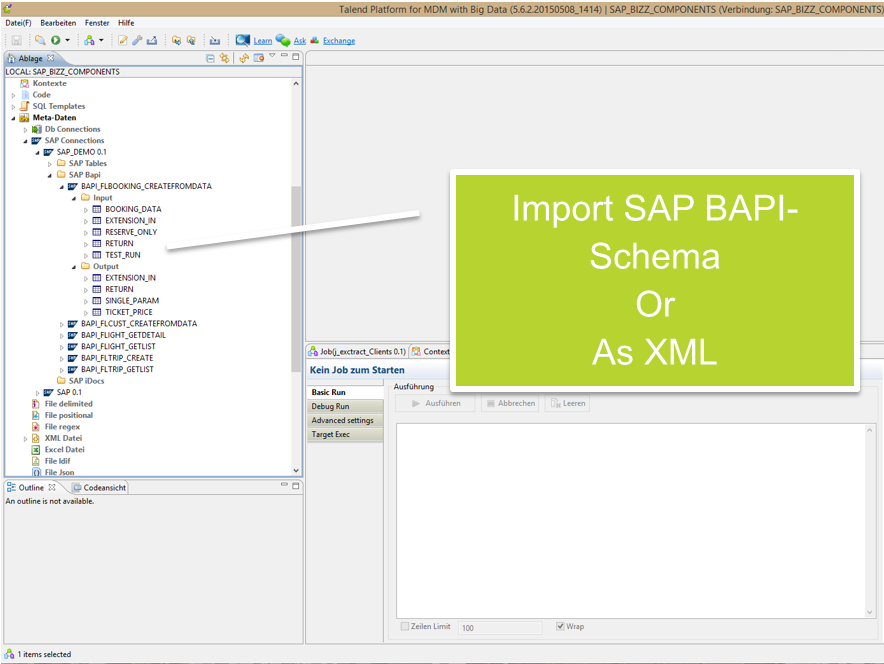
Task: Click the Exchange link
Action: click(338, 41)
